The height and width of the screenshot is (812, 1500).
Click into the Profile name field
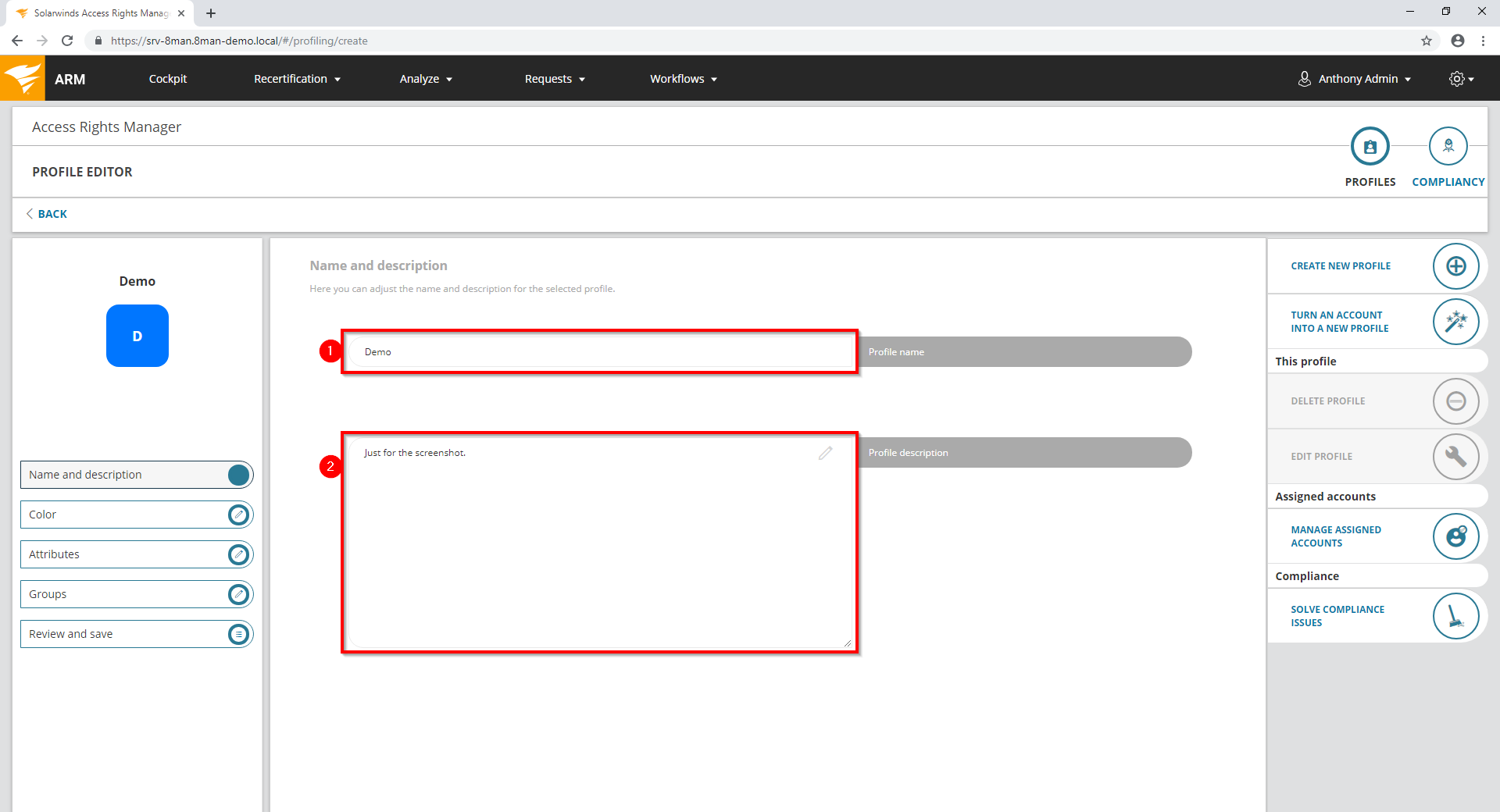coord(599,352)
